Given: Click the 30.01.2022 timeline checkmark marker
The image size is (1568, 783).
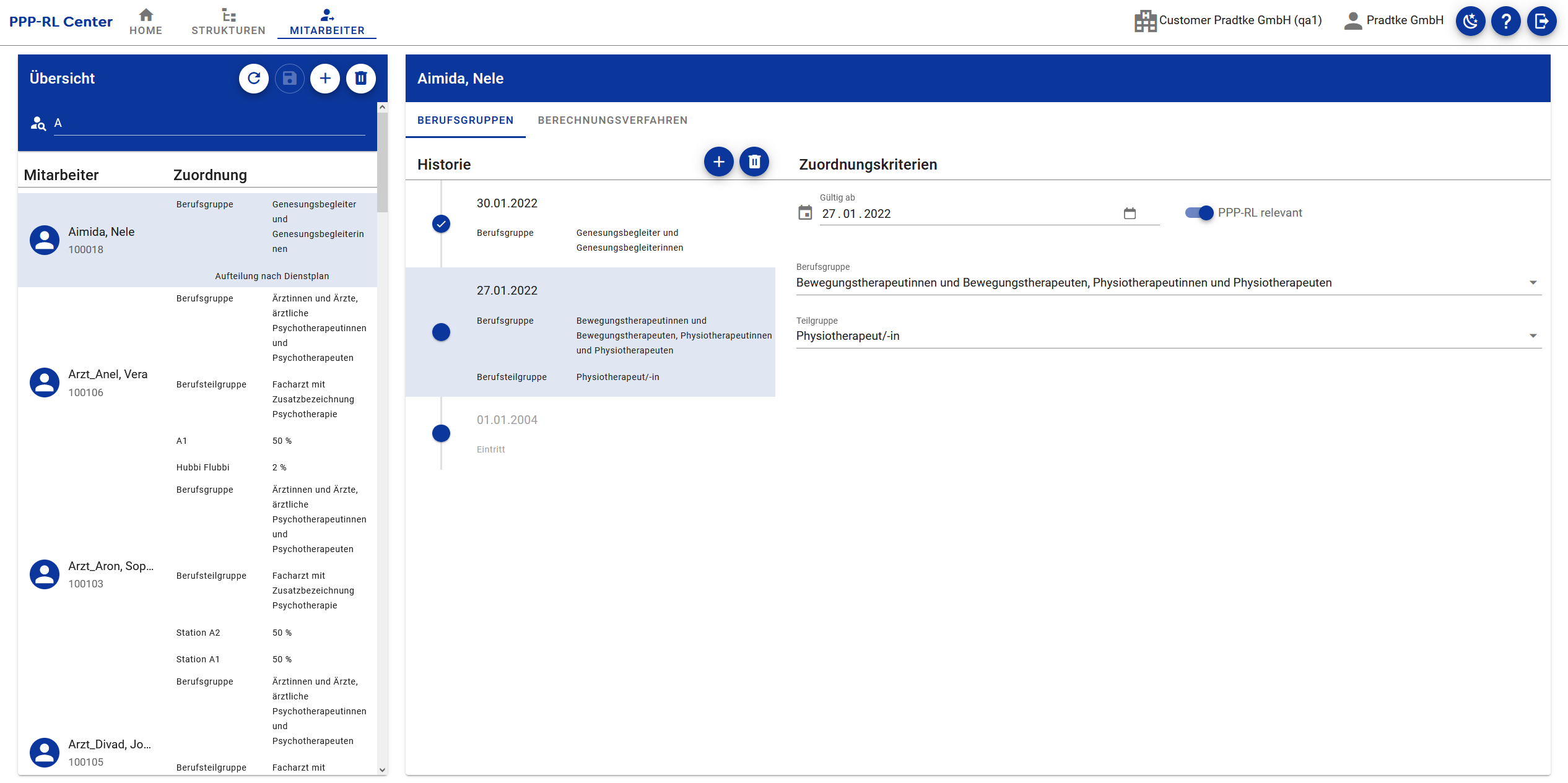Looking at the screenshot, I should (x=441, y=224).
